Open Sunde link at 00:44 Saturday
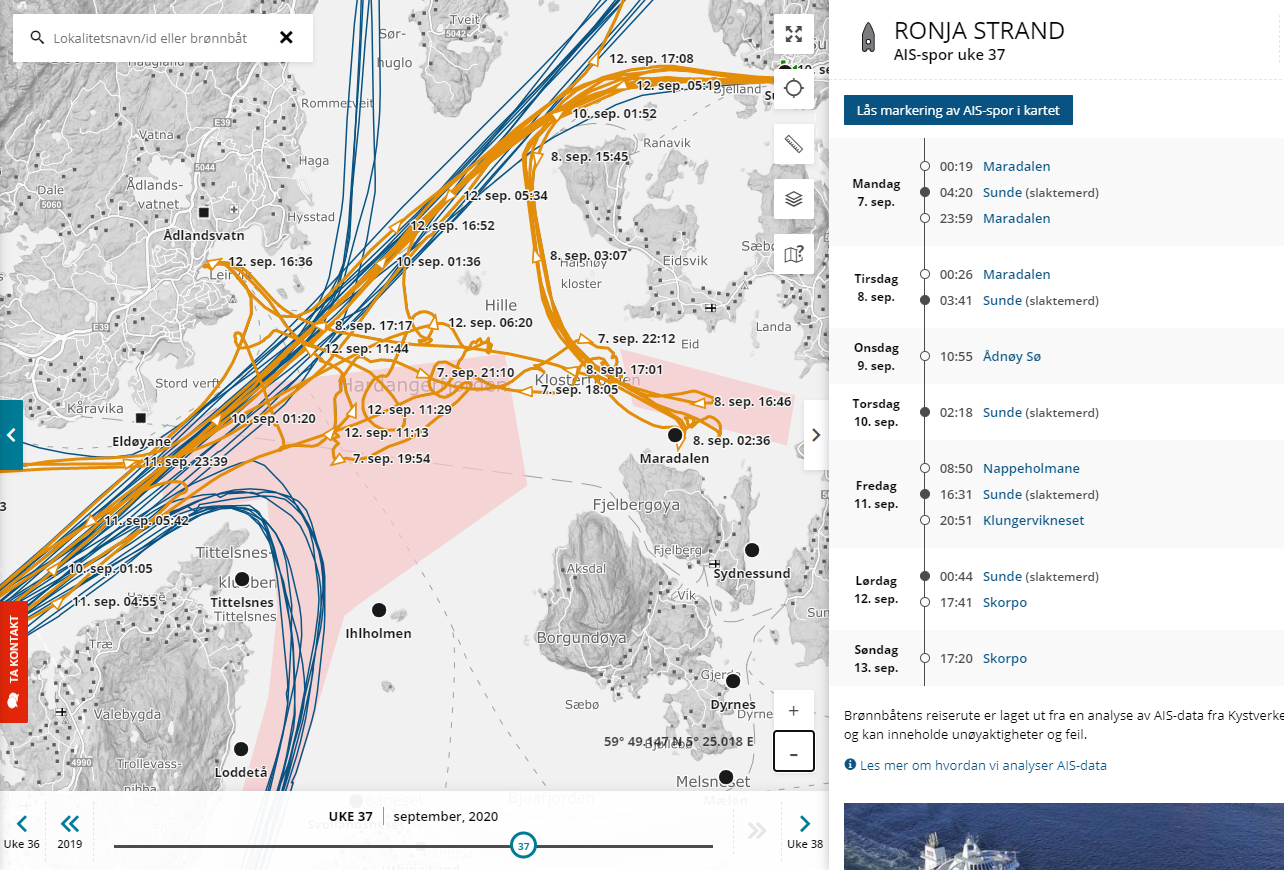 coord(1002,576)
